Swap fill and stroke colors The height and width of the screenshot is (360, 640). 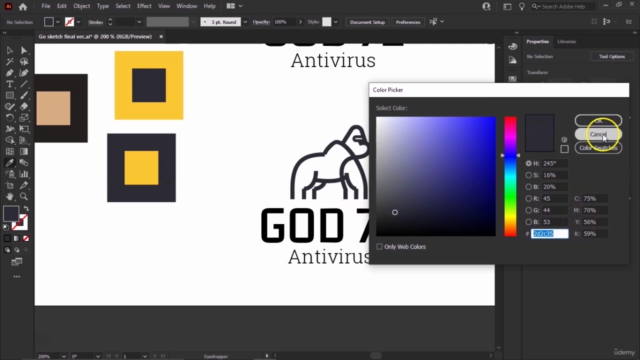click(26, 209)
